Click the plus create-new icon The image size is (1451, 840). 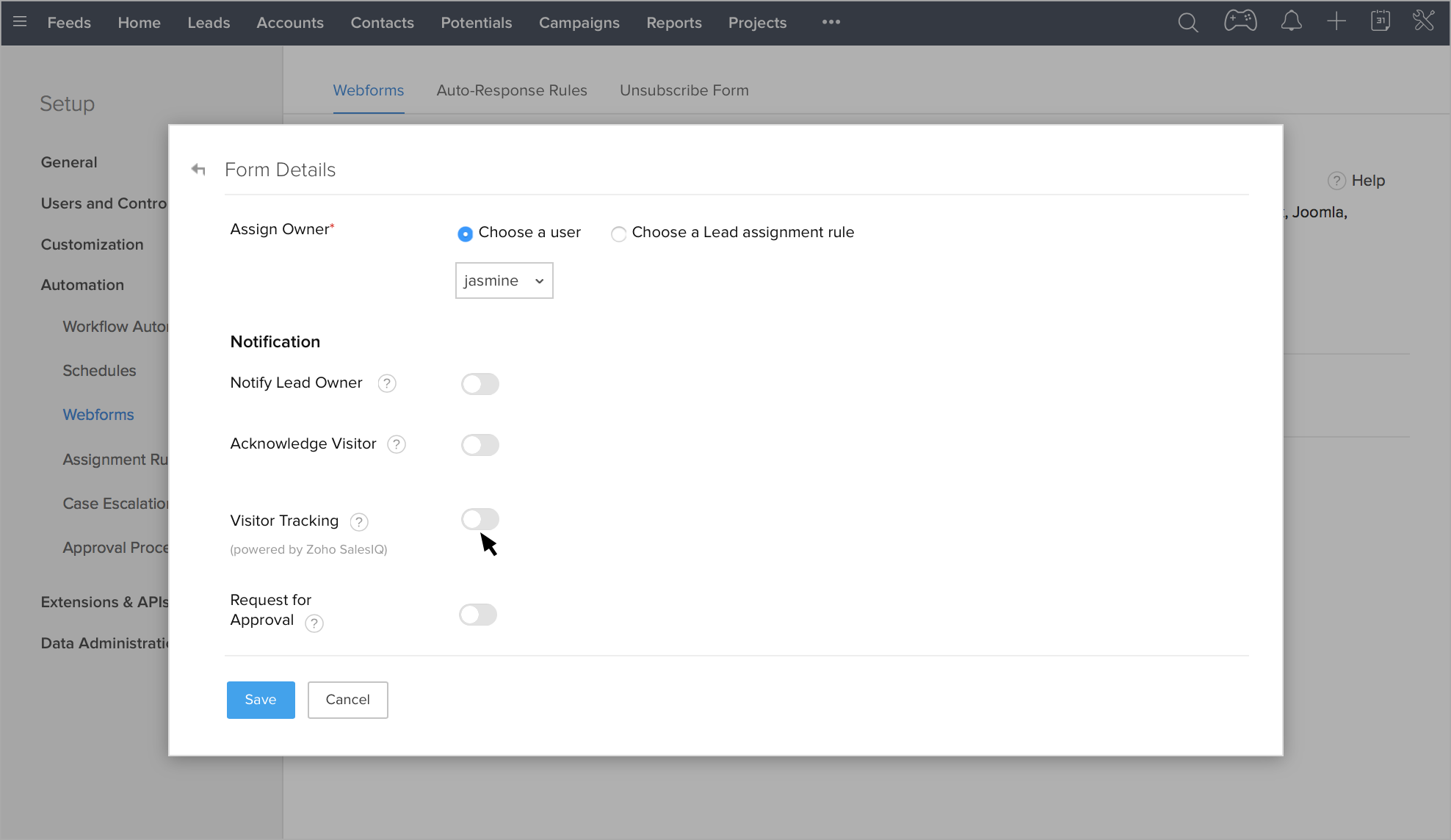tap(1336, 21)
